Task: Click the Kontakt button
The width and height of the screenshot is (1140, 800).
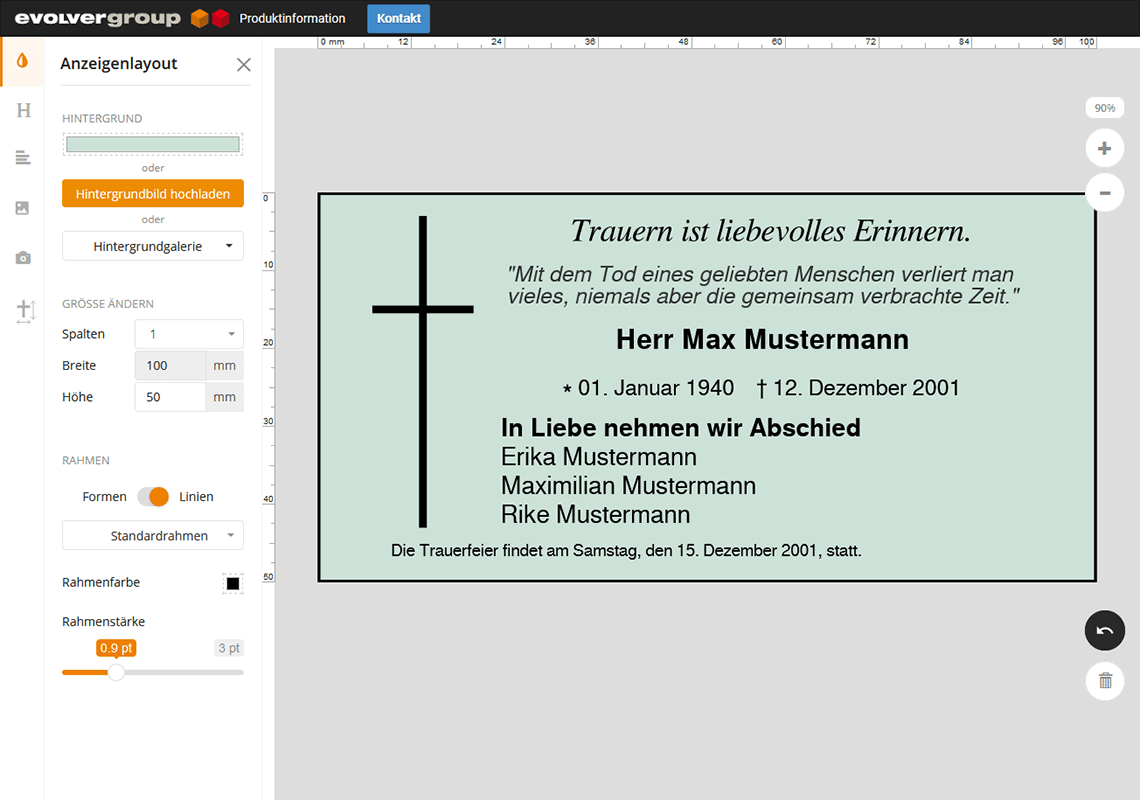Action: [x=398, y=18]
